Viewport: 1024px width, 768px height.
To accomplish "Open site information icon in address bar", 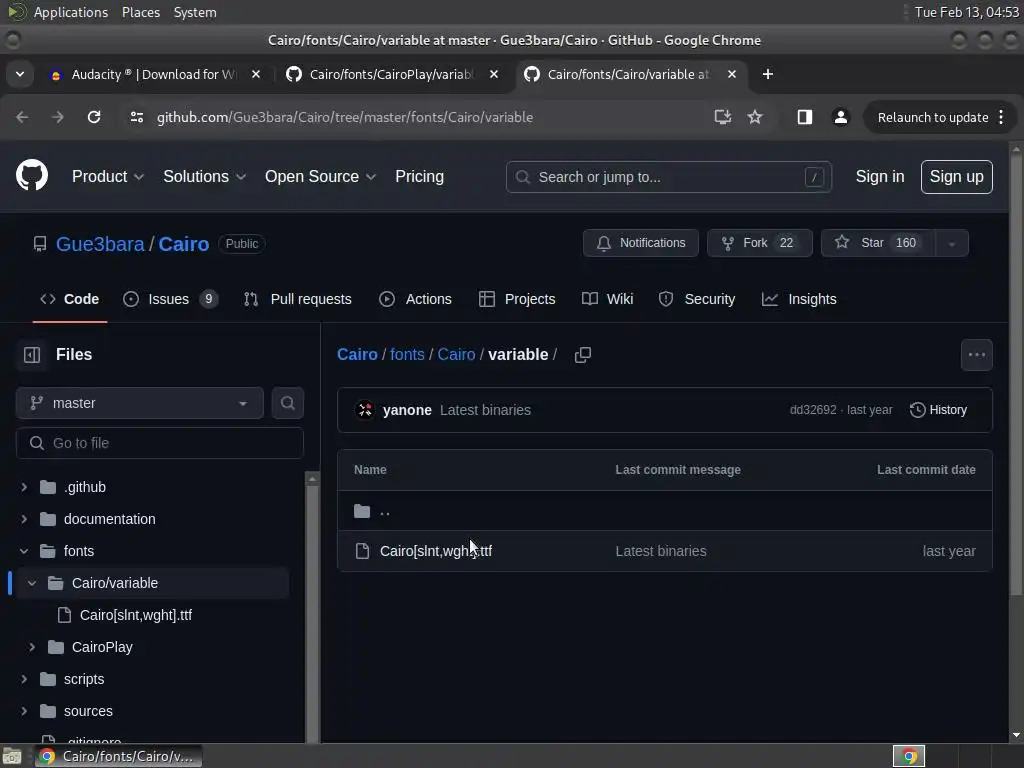I will pos(136,117).
